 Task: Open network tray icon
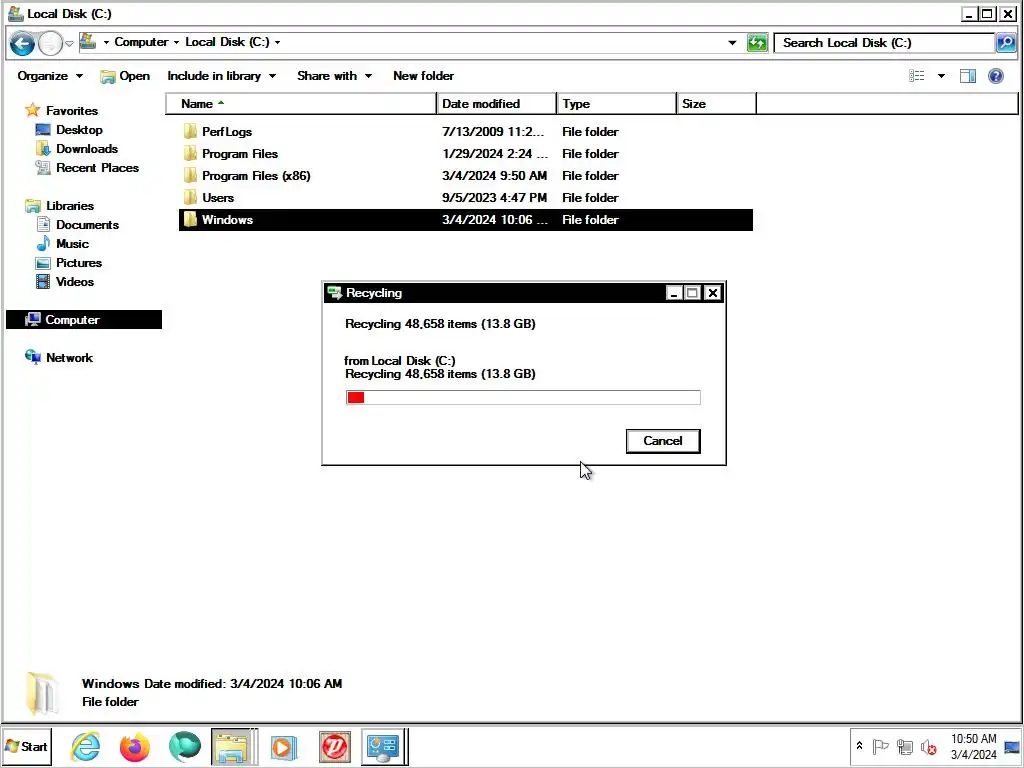[x=904, y=746]
